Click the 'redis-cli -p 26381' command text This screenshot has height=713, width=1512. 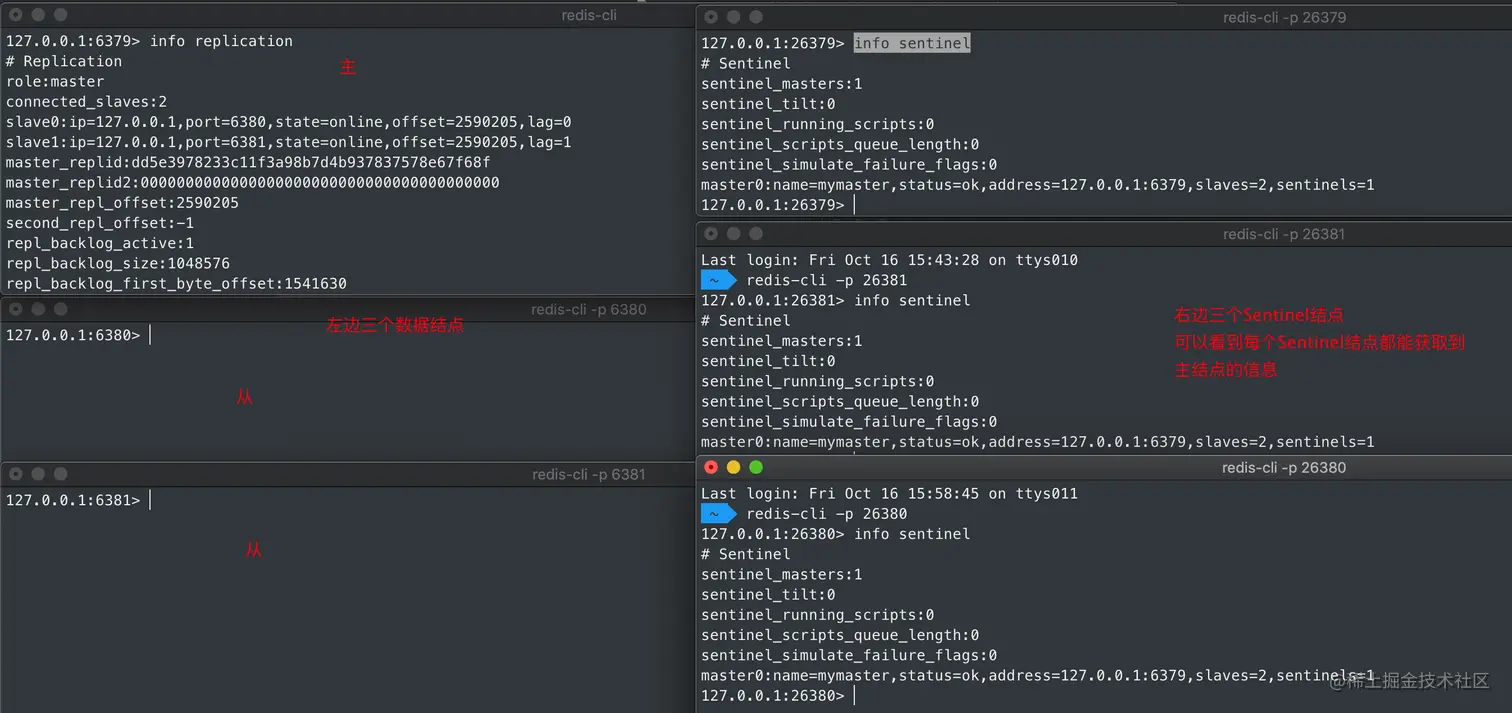pos(827,280)
